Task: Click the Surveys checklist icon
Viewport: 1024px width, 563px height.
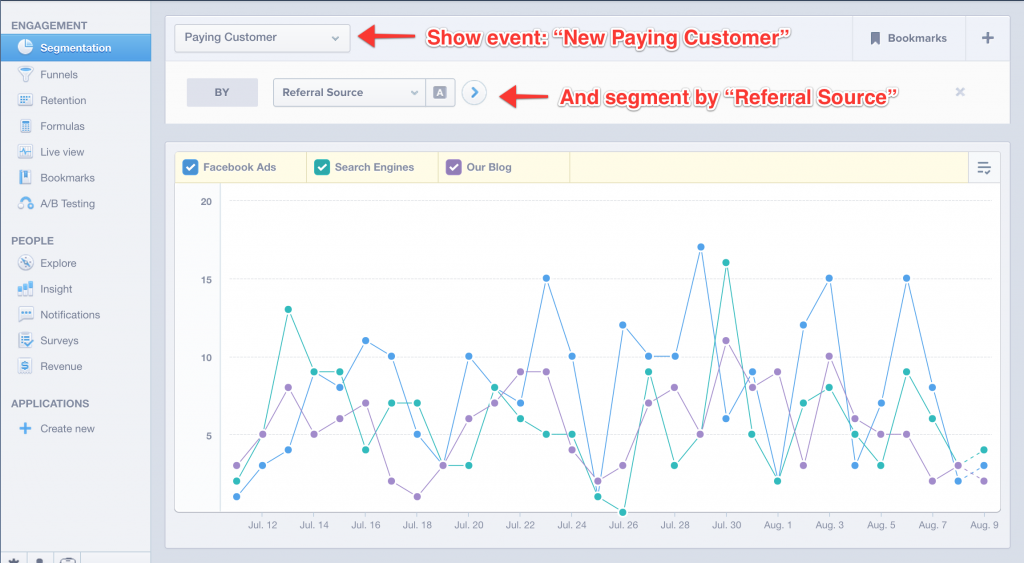Action: [25, 340]
